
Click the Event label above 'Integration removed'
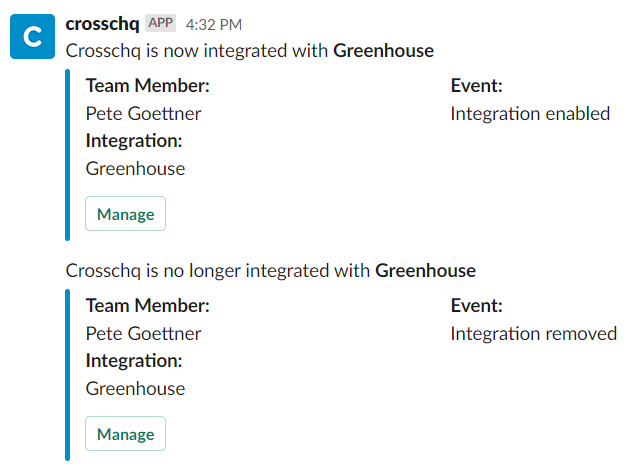point(476,306)
